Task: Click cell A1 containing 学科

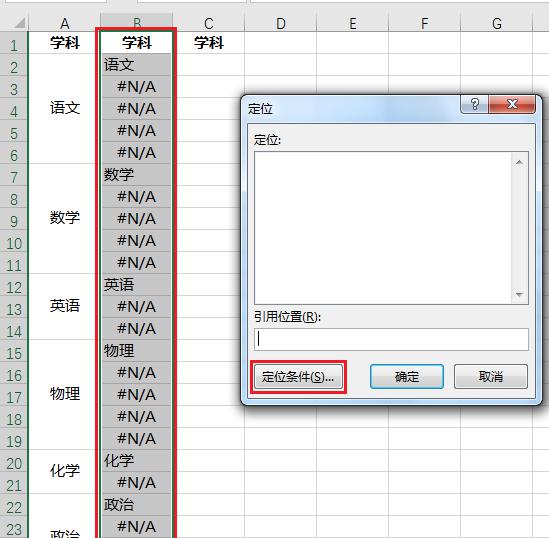Action: [x=64, y=43]
